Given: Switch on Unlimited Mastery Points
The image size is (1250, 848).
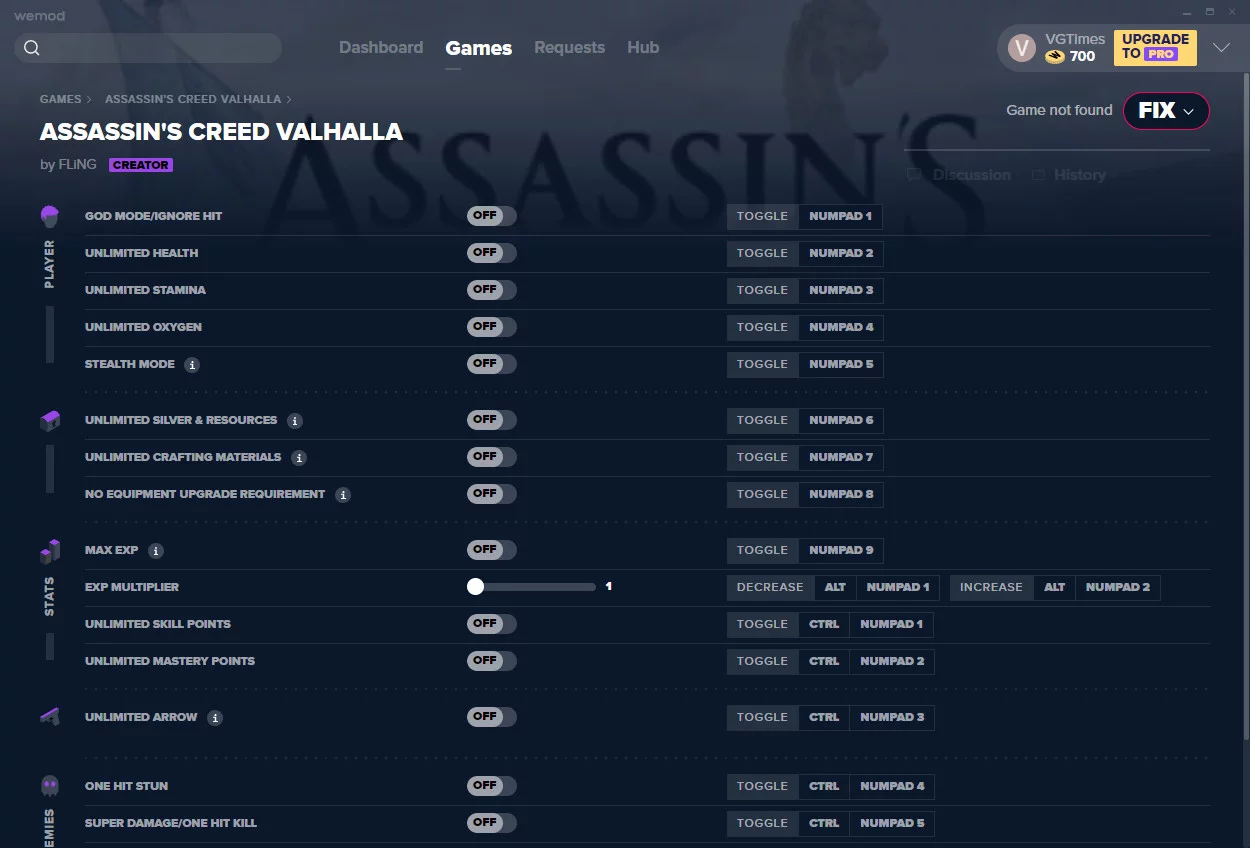Looking at the screenshot, I should click(x=492, y=661).
